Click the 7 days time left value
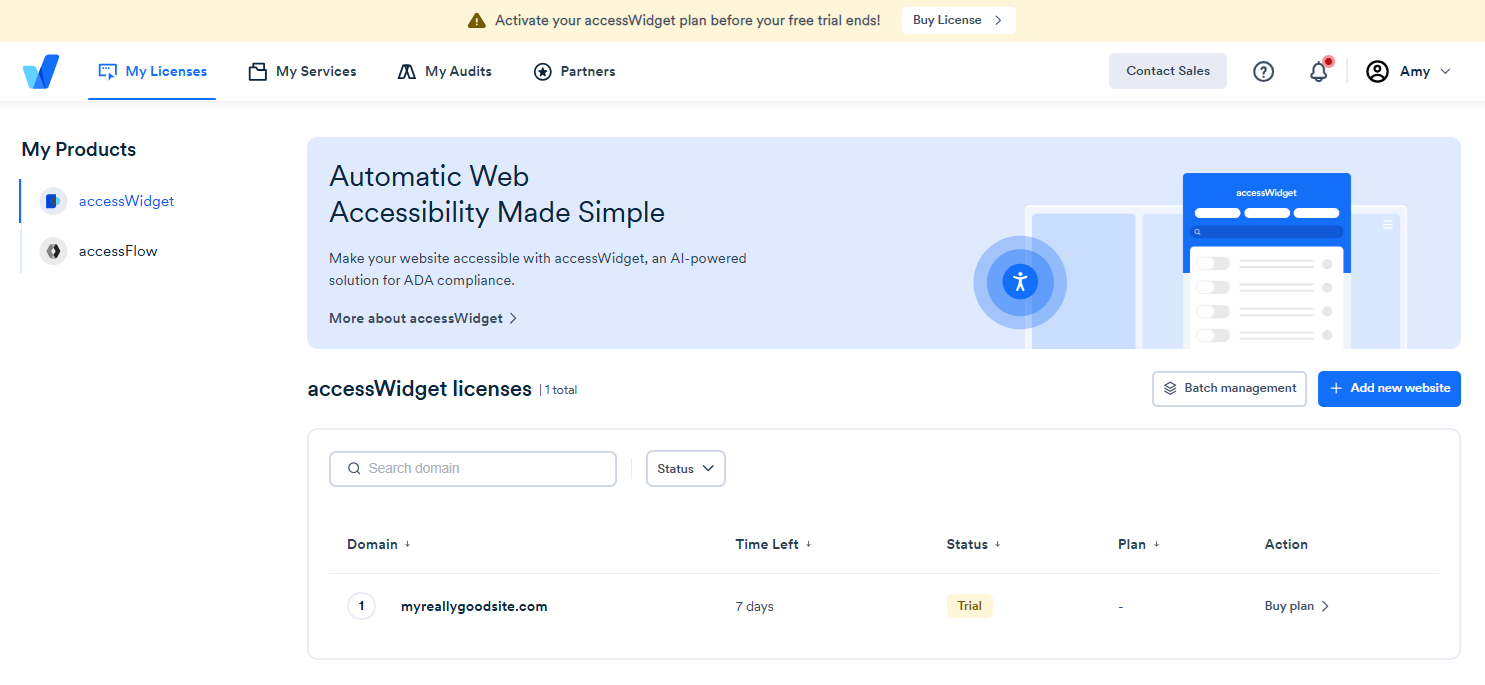This screenshot has height=685, width=1485. pos(754,606)
